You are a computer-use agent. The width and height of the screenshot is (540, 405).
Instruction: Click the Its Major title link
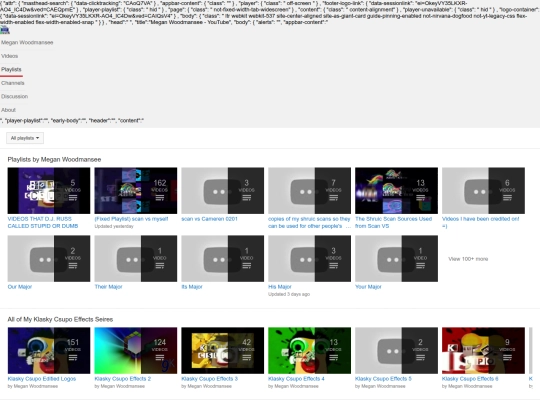coord(192,287)
